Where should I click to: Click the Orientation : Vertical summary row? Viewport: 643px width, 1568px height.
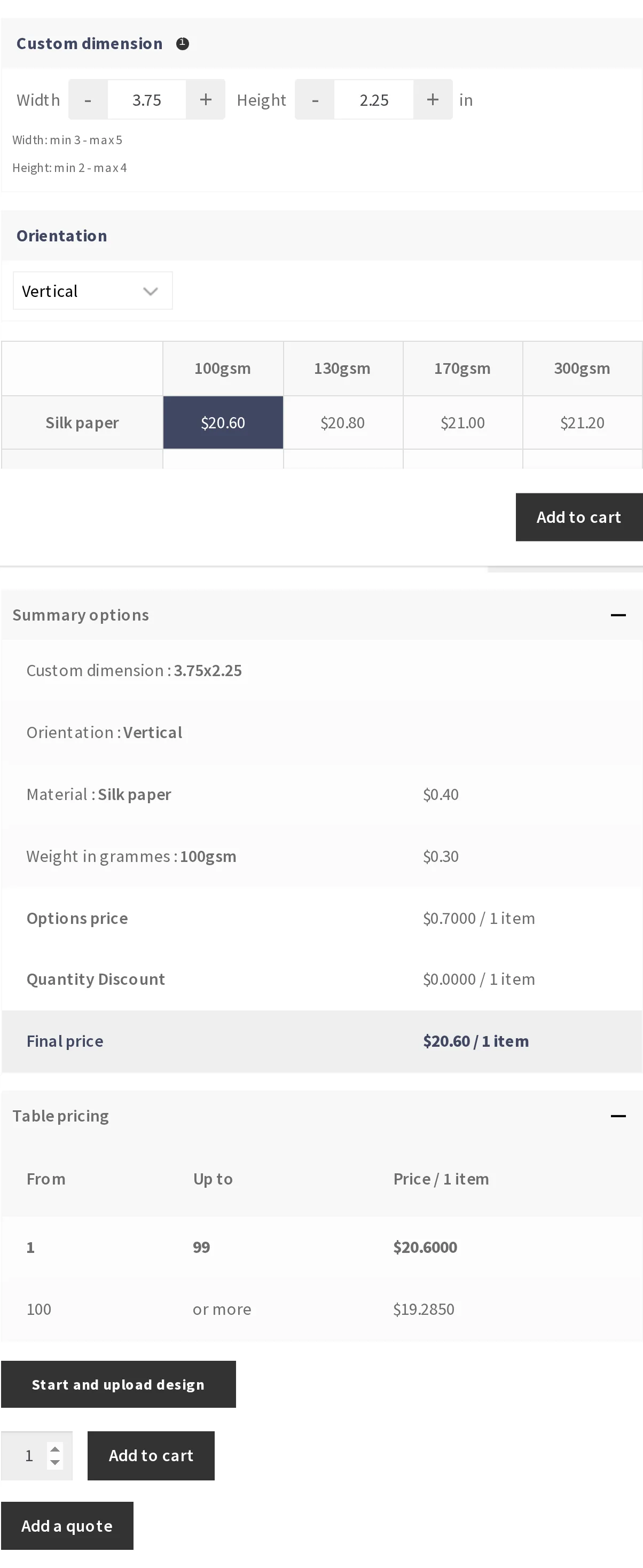click(x=321, y=733)
